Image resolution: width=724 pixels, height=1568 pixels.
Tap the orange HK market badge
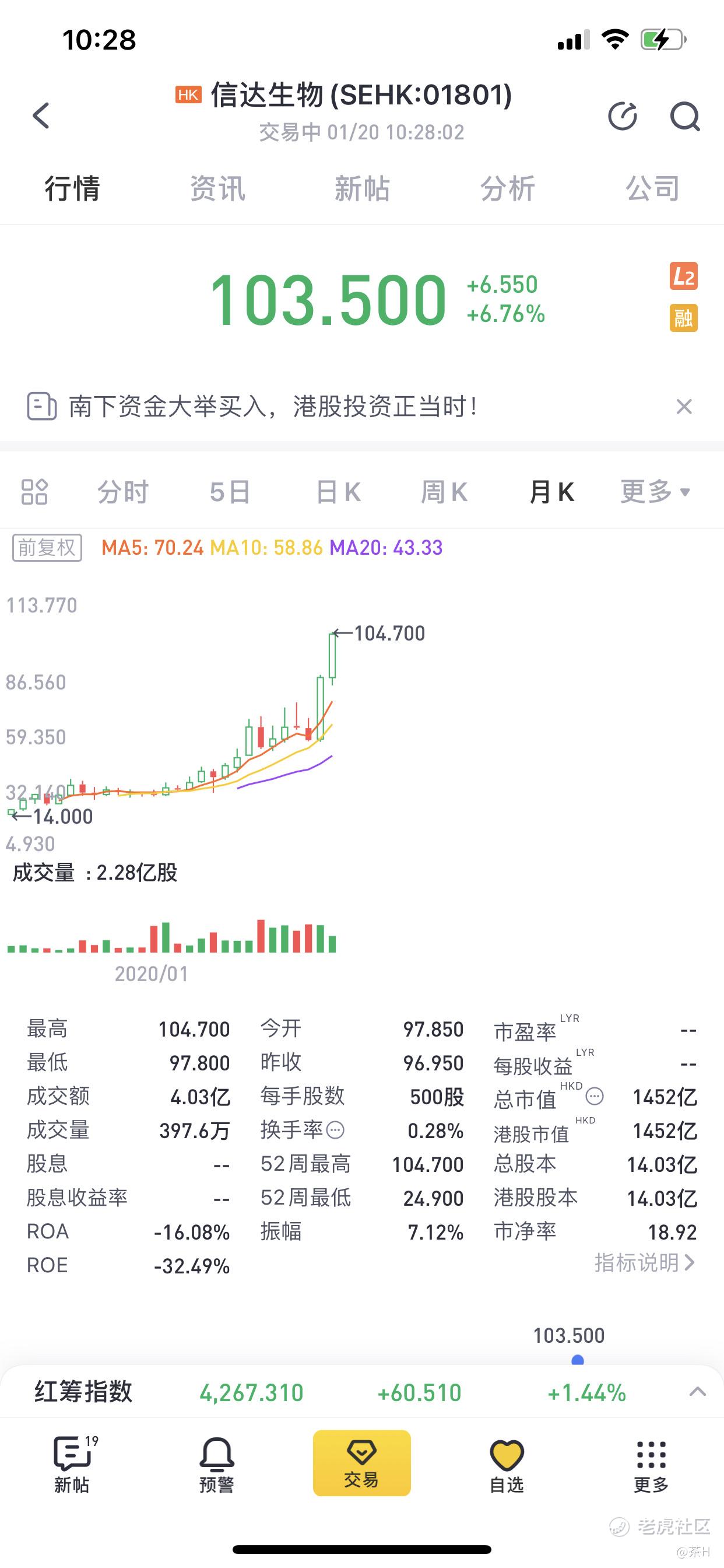[188, 94]
